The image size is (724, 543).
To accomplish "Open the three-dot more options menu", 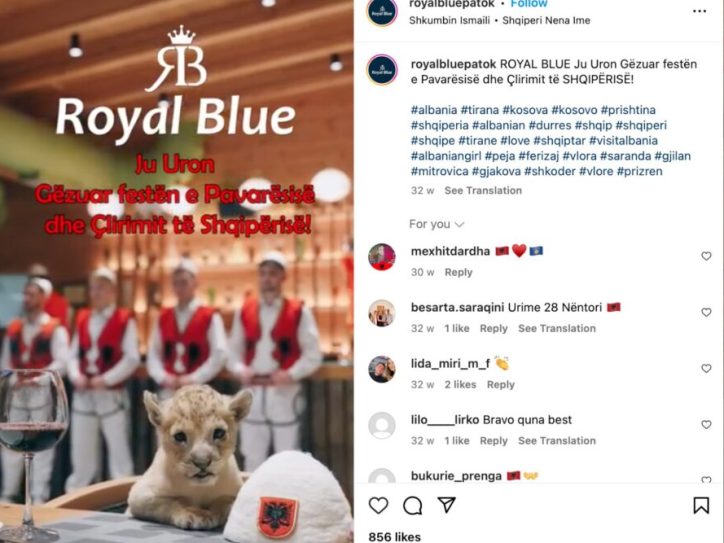I will (700, 11).
